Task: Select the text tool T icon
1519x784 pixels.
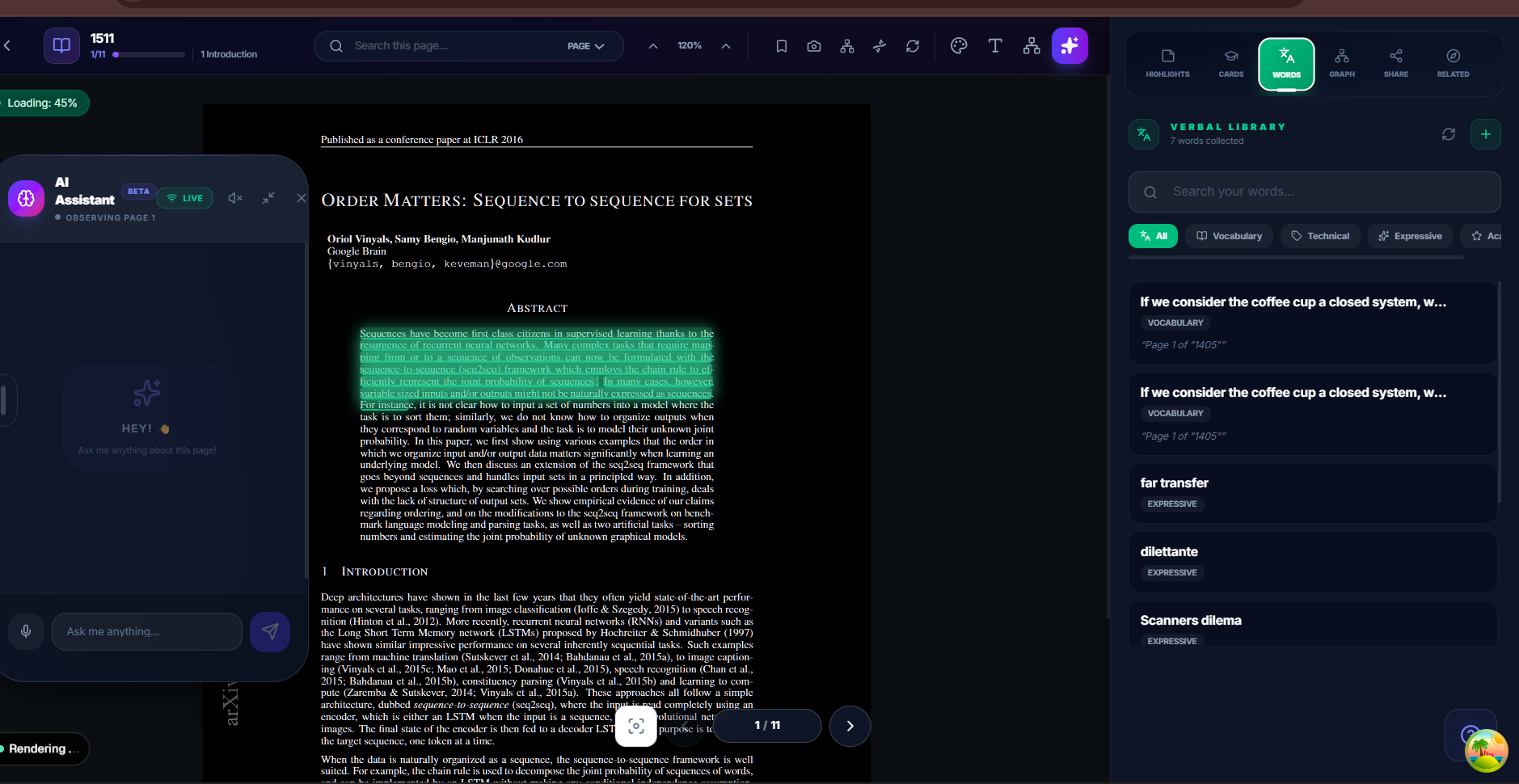Action: pyautogui.click(x=995, y=46)
